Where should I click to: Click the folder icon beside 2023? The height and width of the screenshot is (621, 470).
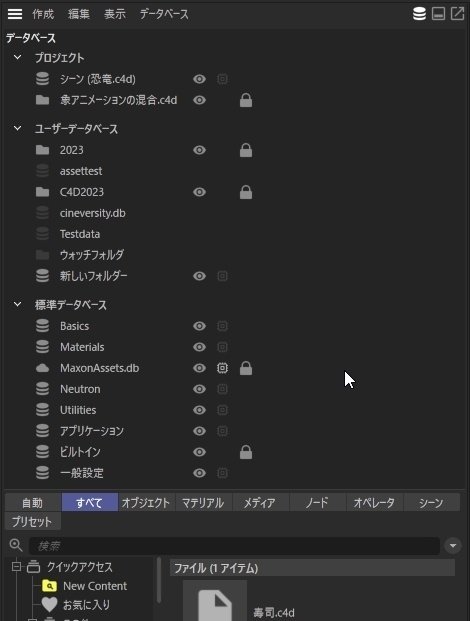42,150
